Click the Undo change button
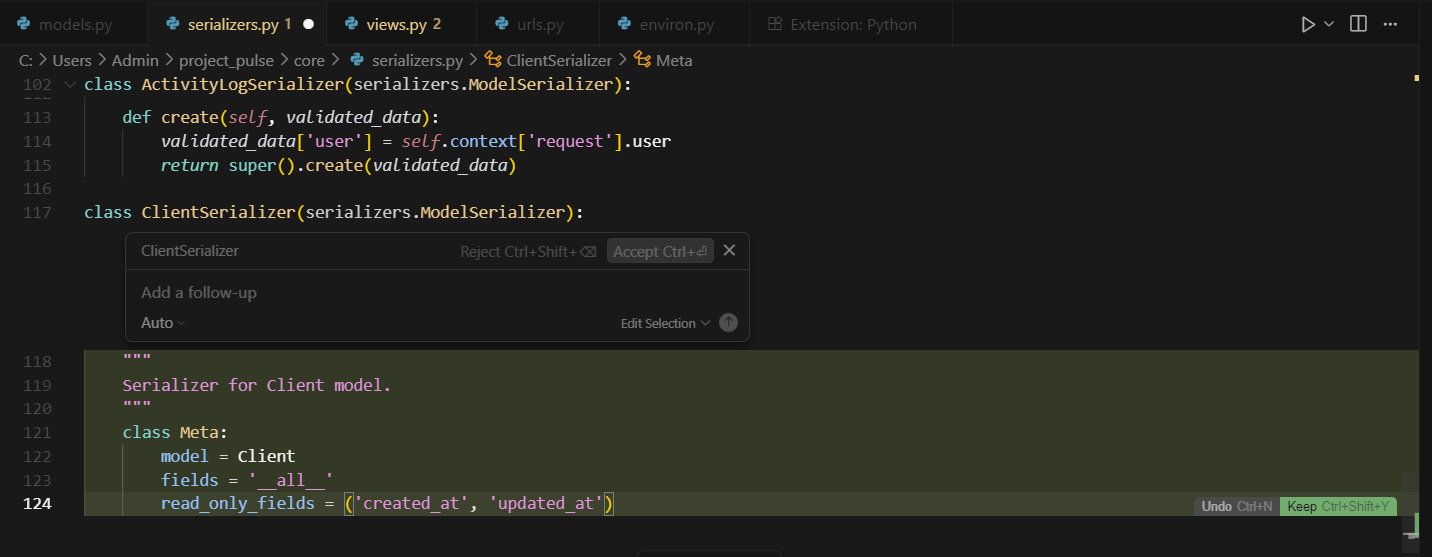 (1236, 506)
